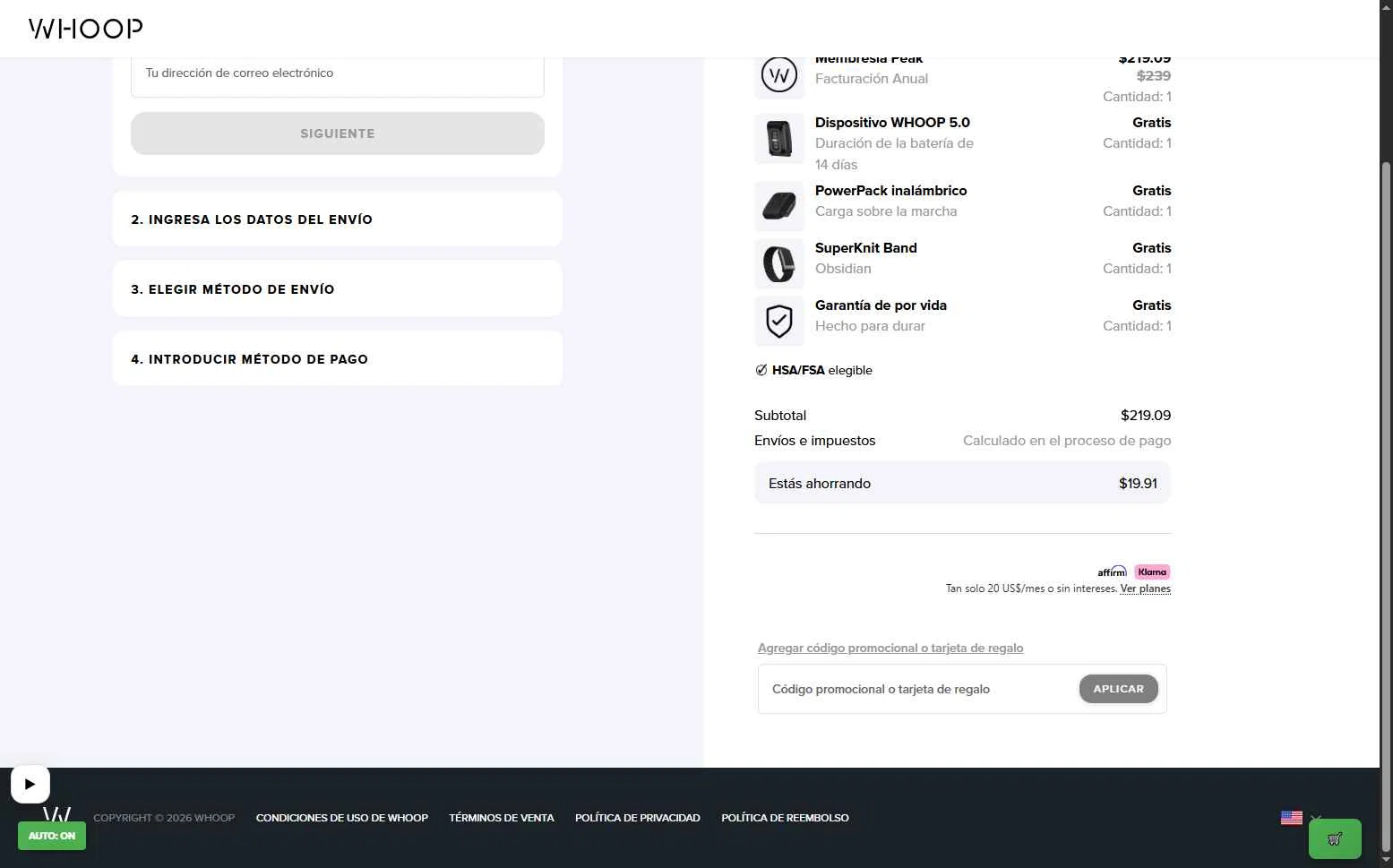Click the Garantía de por vida shield icon
Image resolution: width=1393 pixels, height=868 pixels.
(779, 321)
